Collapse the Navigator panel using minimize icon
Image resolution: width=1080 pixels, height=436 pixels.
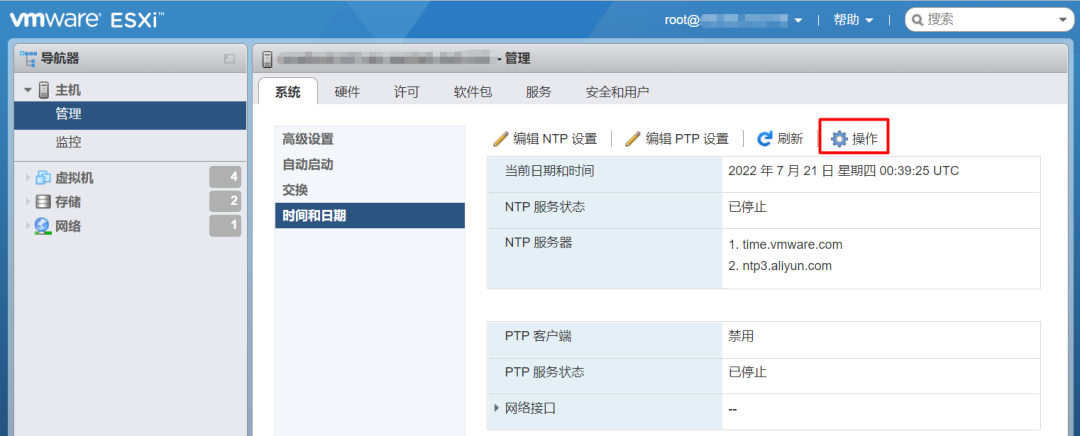point(229,59)
